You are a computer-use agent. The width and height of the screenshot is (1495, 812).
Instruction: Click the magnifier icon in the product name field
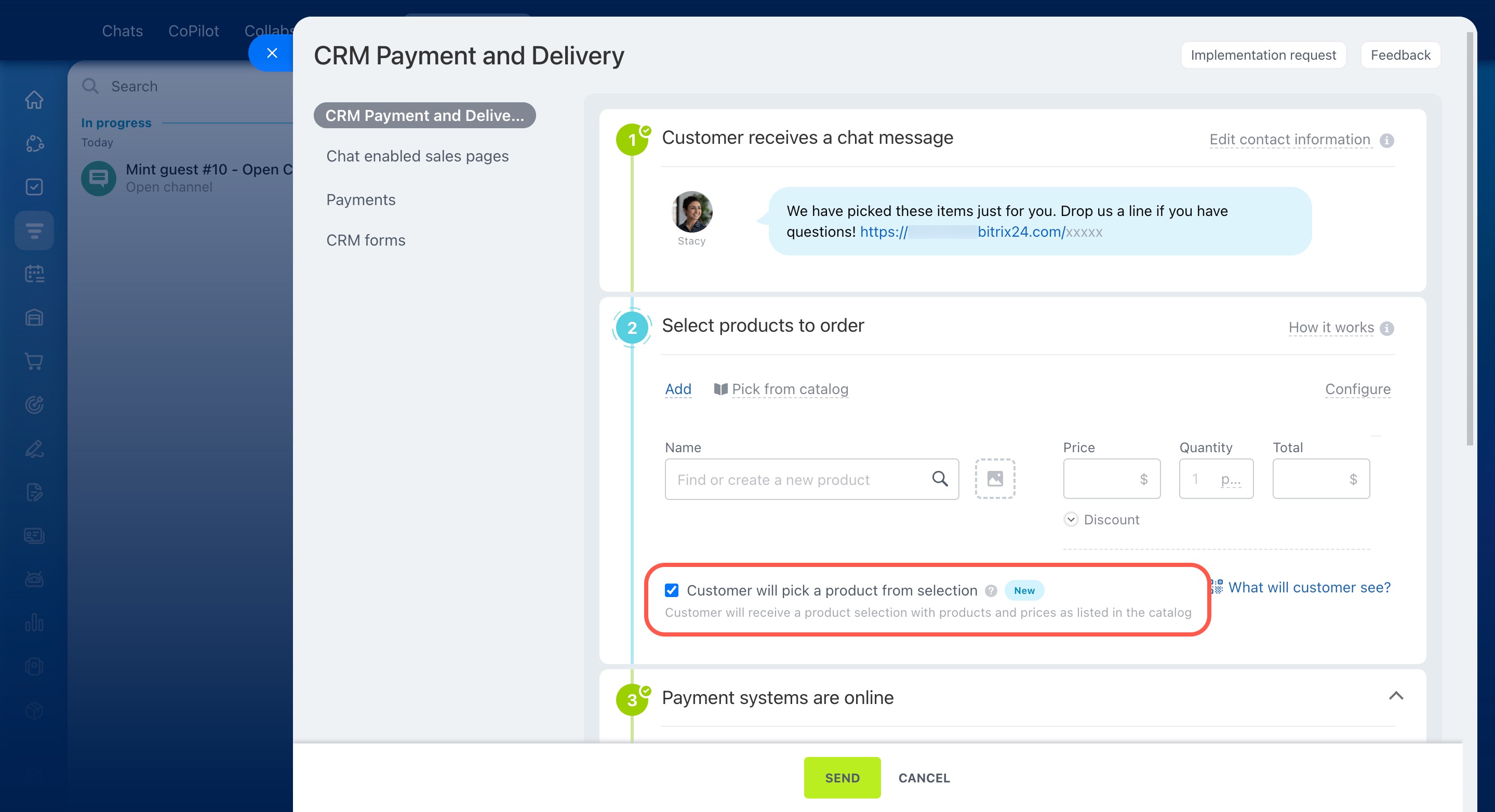point(940,479)
